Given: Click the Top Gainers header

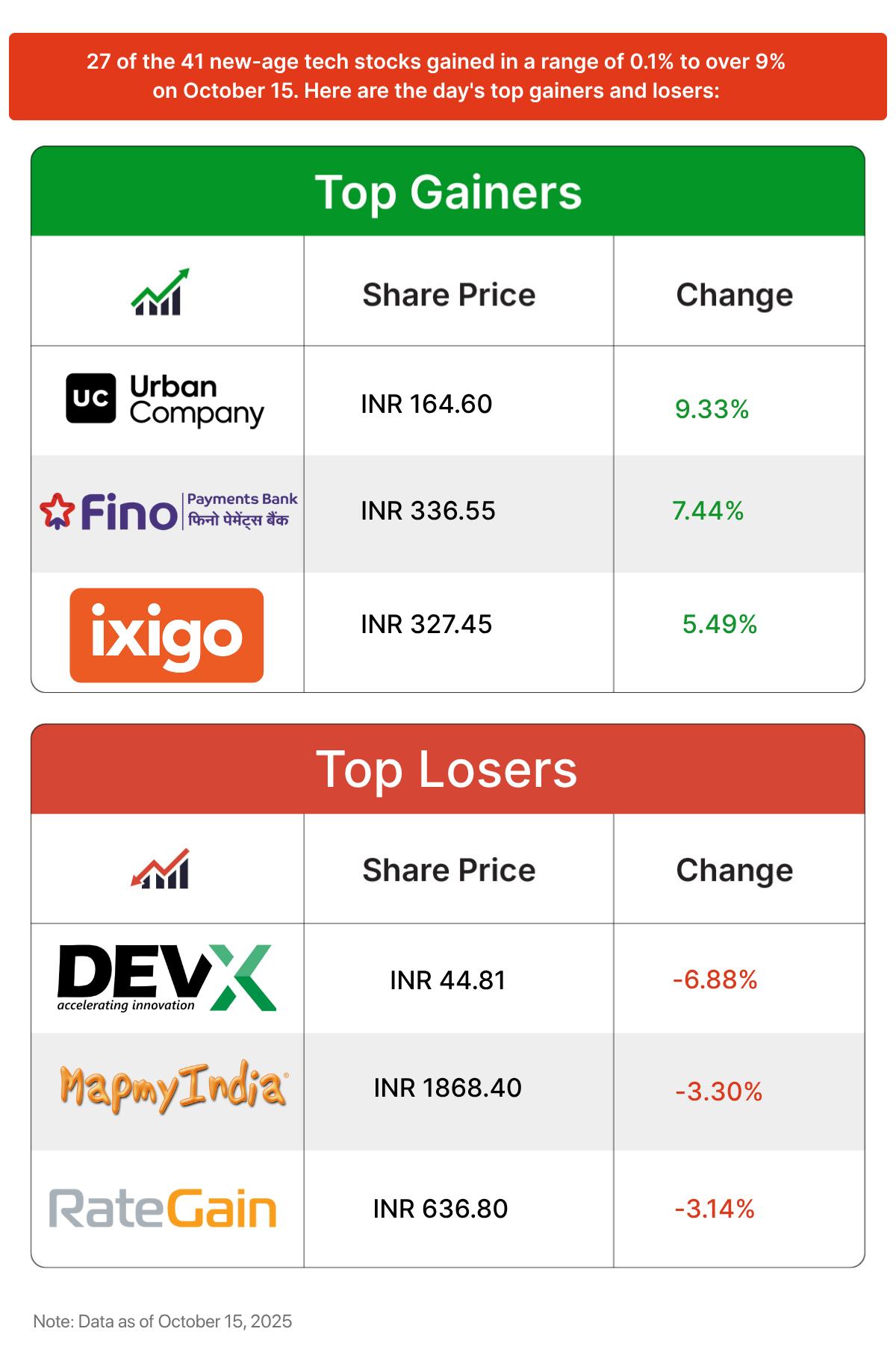Looking at the screenshot, I should (448, 192).
